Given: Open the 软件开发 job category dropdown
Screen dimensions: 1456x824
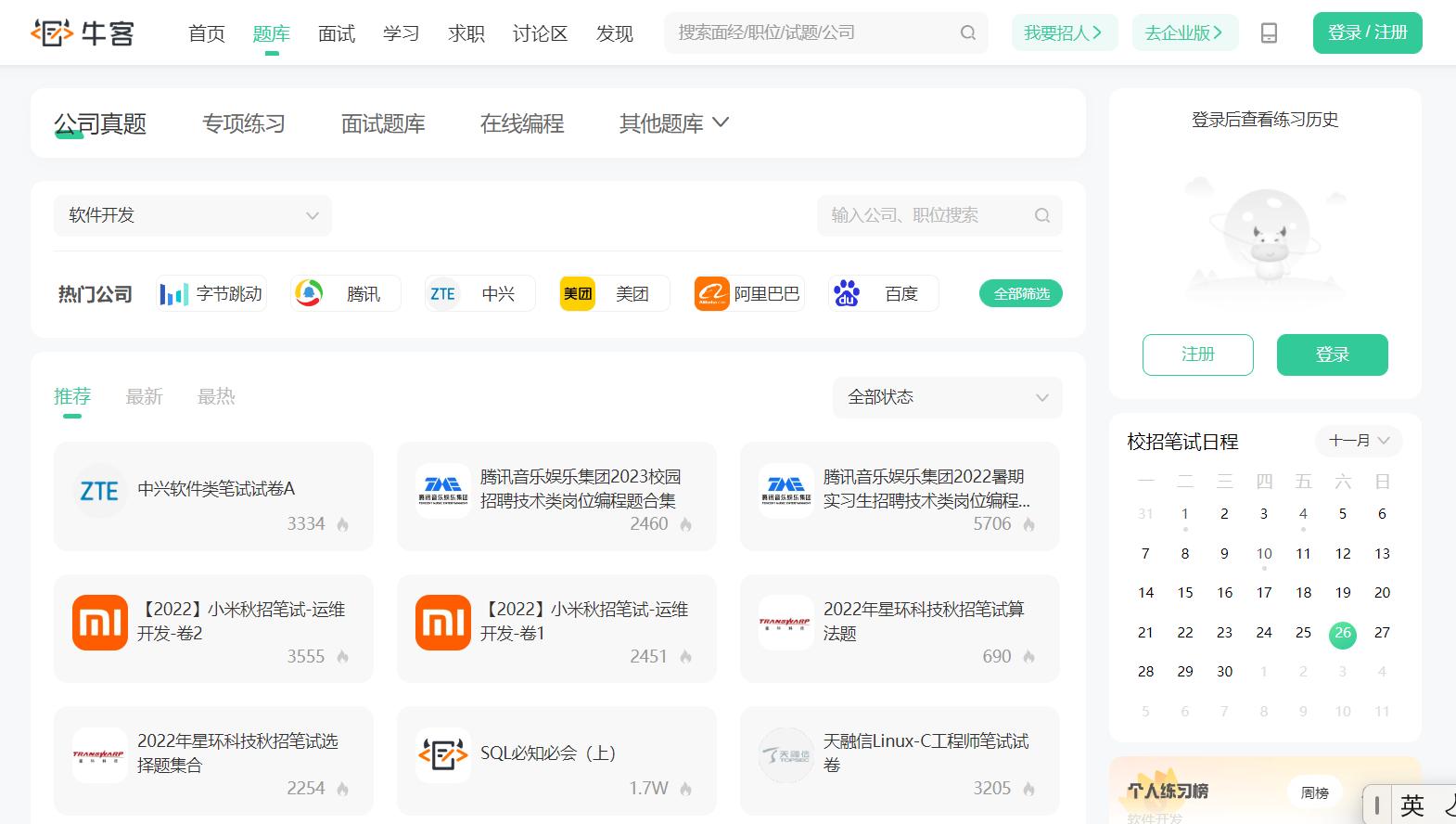Looking at the screenshot, I should click(x=193, y=215).
